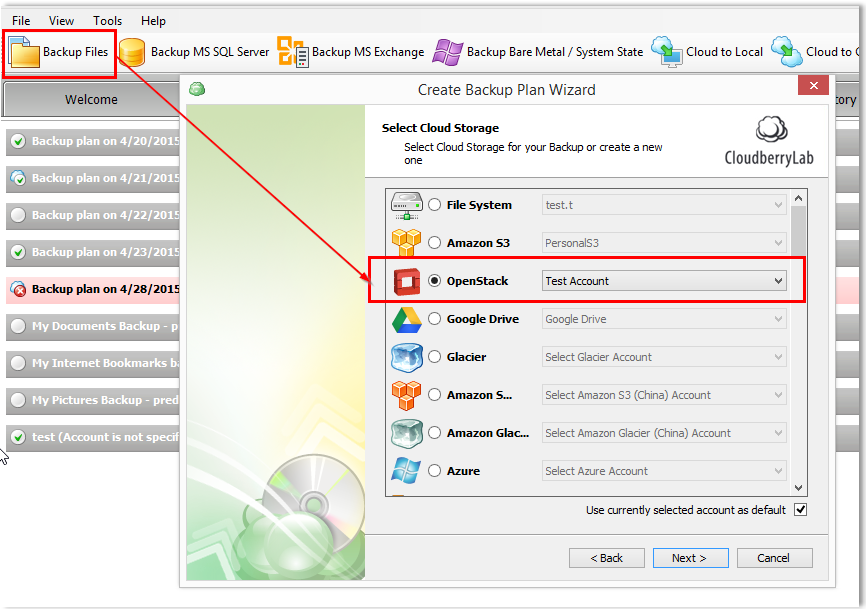
Task: Select the Backup plan on 4/28/2015 row text
Action: [105, 289]
